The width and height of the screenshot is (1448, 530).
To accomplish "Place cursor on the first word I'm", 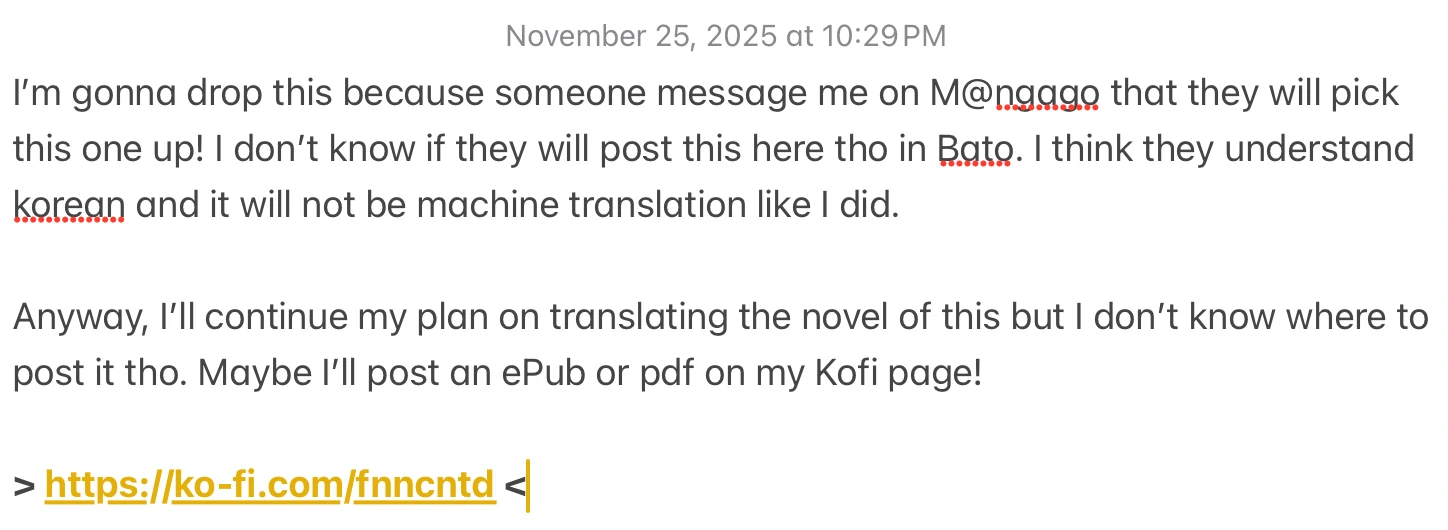I will click(36, 94).
